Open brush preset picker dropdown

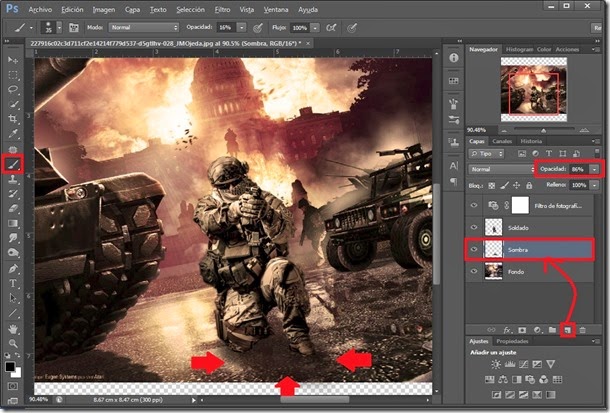59,28
